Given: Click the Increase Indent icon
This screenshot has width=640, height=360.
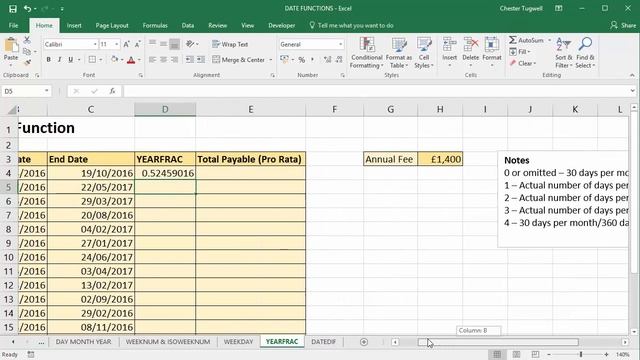Looking at the screenshot, I should 201,60.
